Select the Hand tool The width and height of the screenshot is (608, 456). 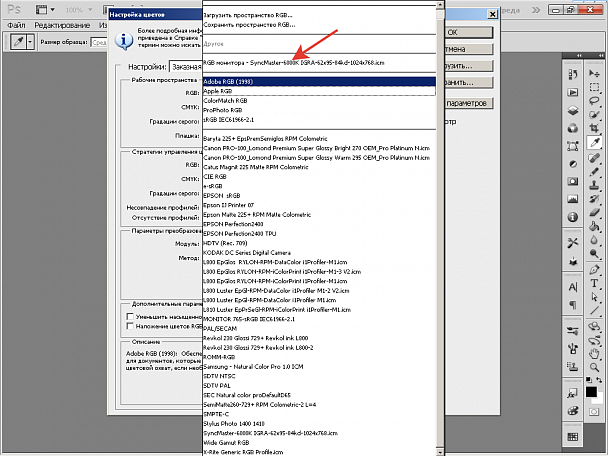tap(594, 354)
